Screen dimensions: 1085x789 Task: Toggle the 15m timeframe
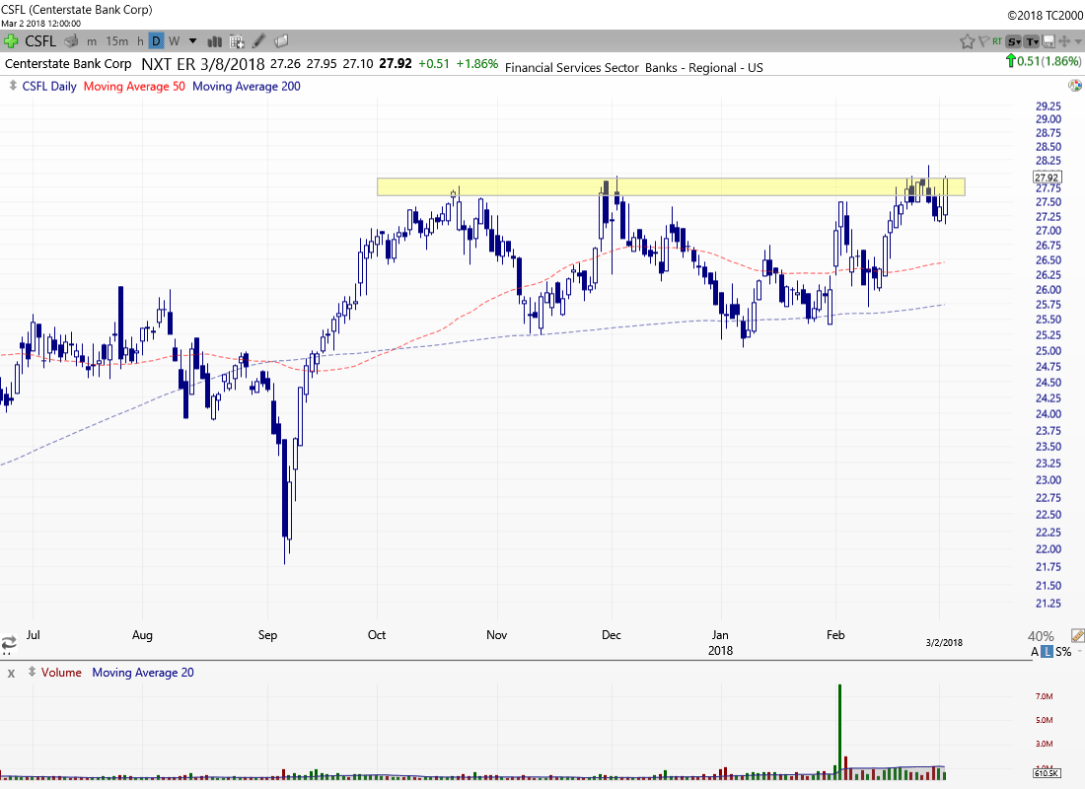[117, 41]
